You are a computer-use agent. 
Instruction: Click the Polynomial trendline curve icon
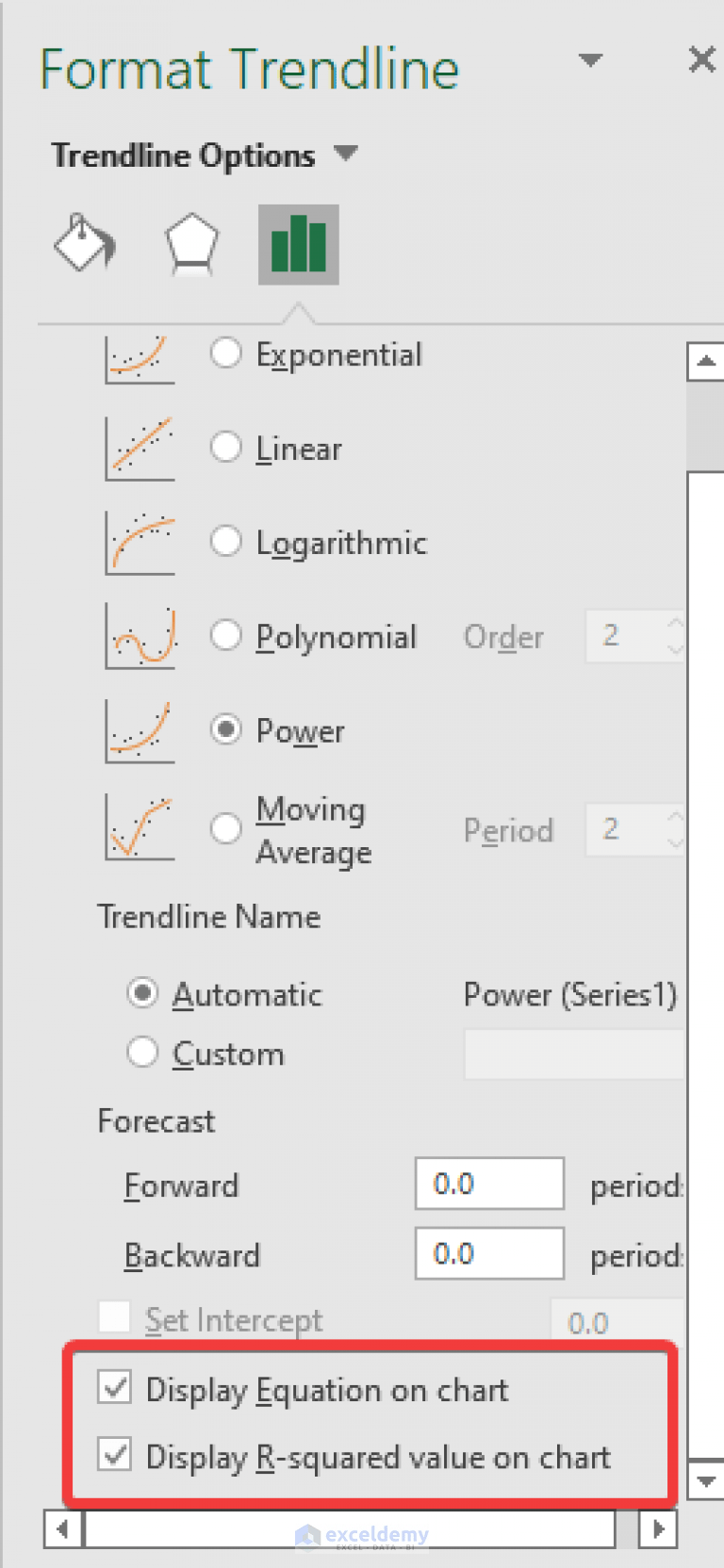140,636
